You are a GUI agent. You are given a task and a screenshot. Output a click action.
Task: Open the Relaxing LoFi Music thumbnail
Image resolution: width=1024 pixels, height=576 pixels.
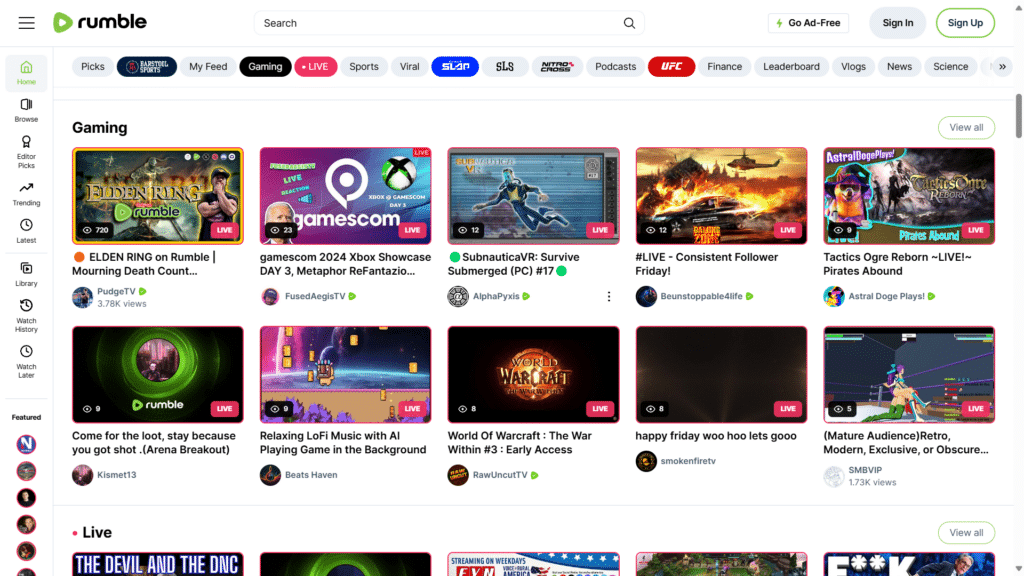pos(345,375)
